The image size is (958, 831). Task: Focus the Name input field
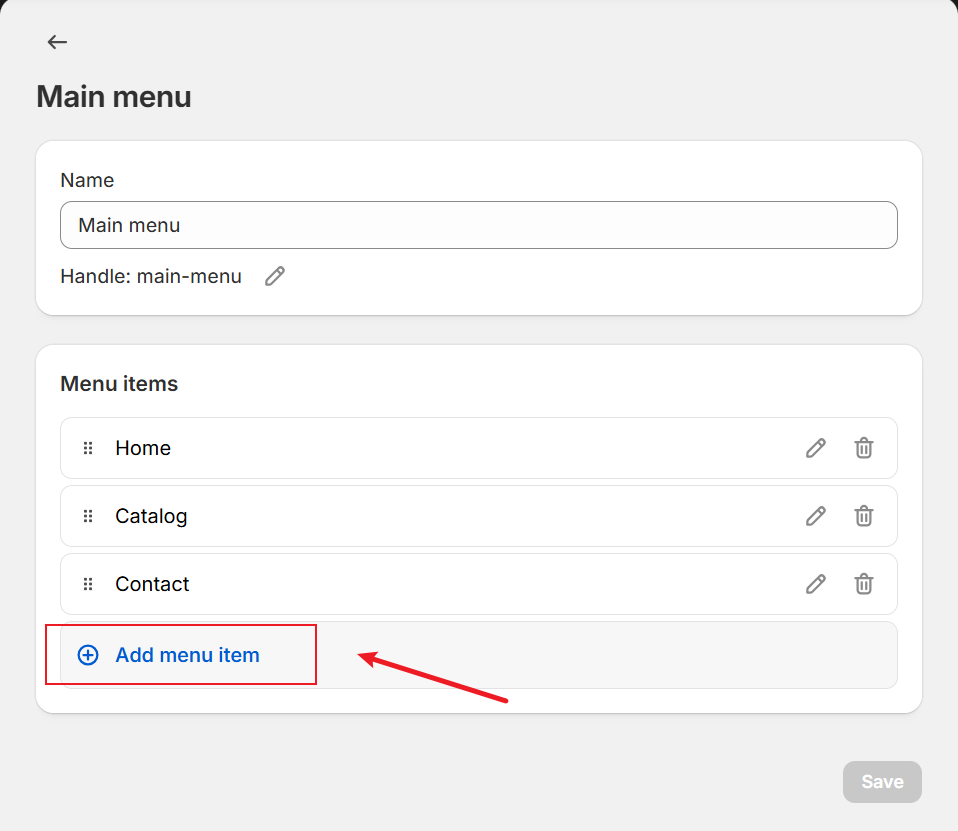(478, 225)
